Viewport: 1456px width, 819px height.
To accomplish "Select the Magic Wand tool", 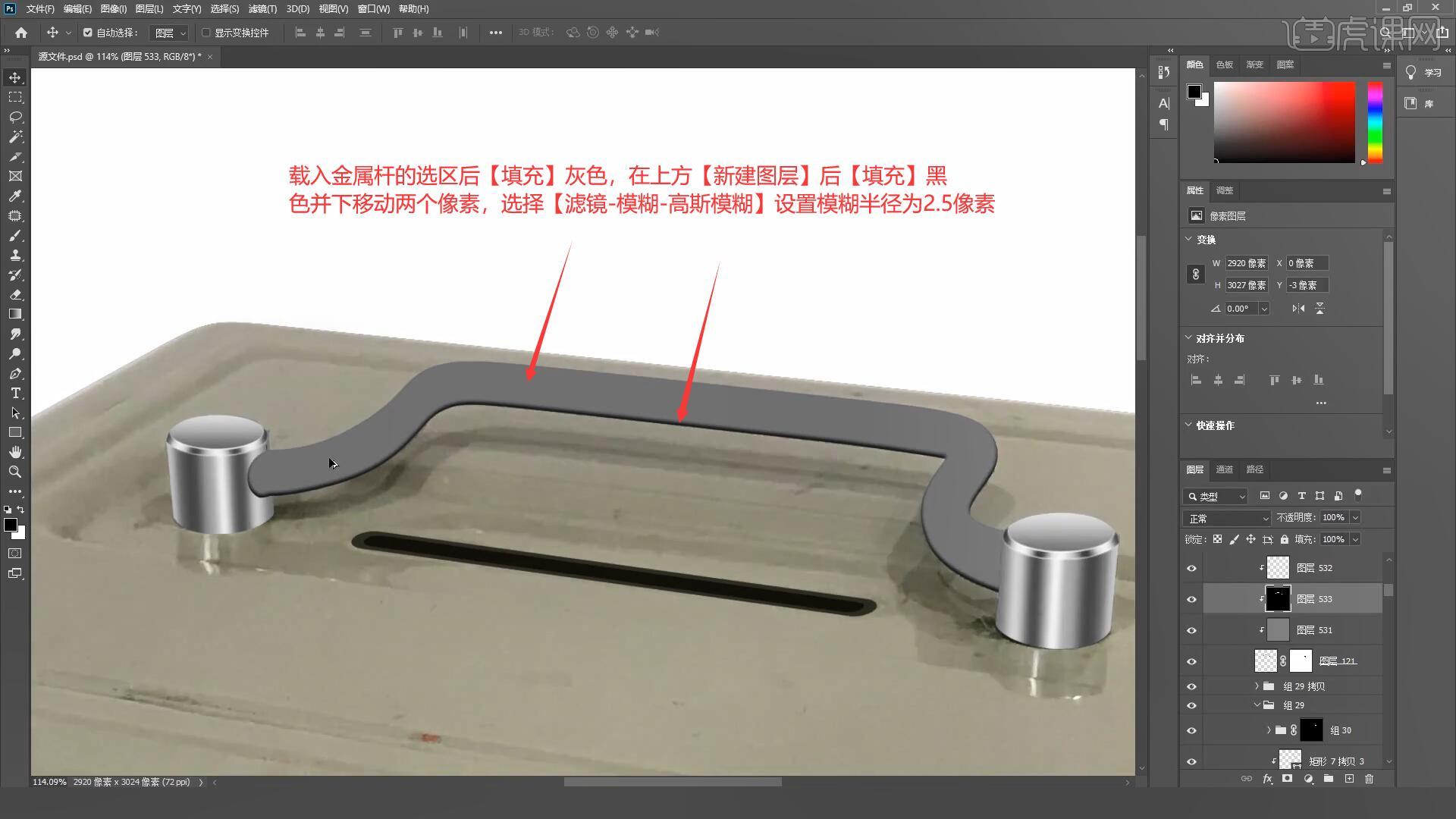I will (x=15, y=137).
